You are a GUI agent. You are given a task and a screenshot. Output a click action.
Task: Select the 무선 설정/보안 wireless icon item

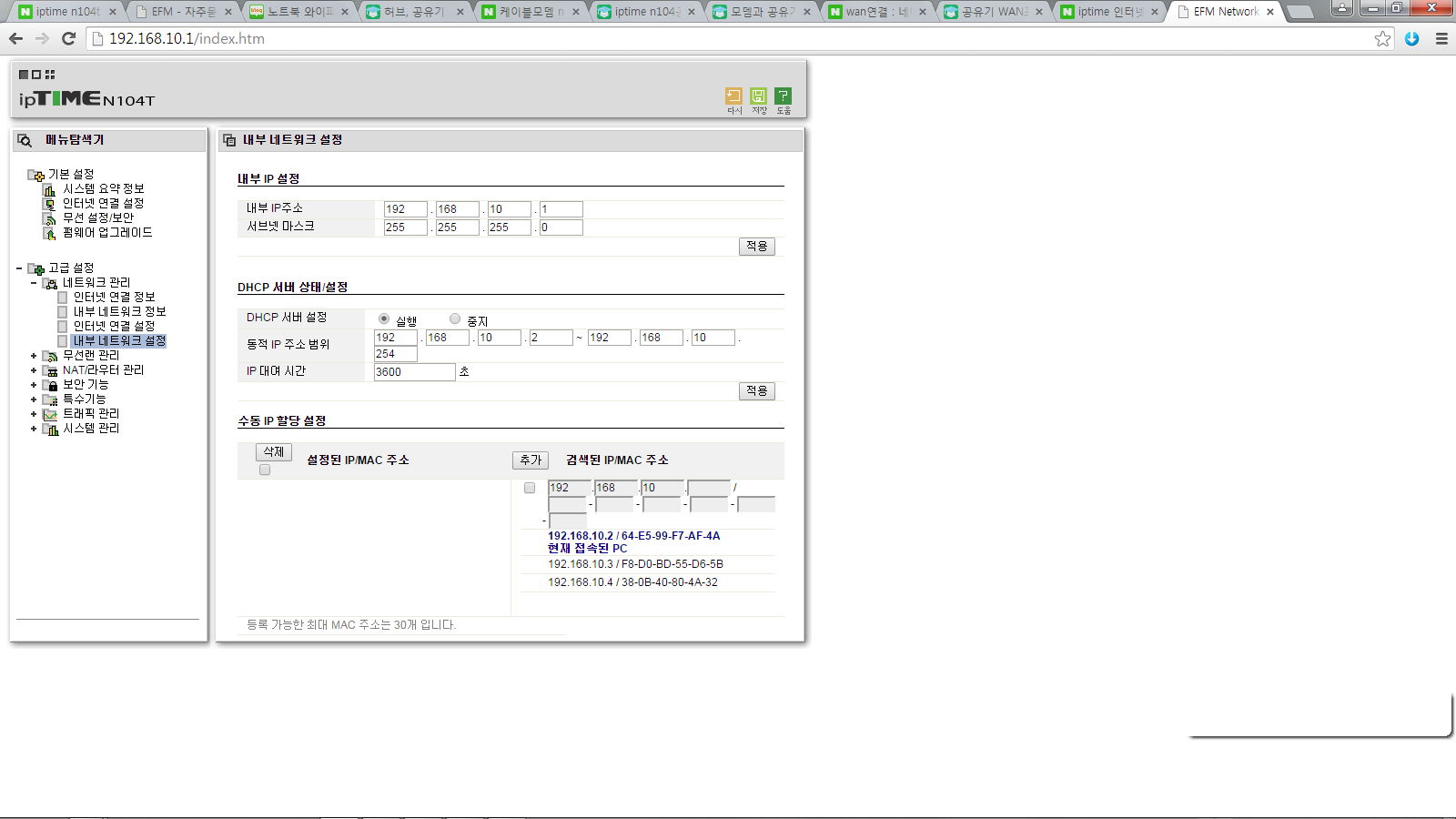pyautogui.click(x=49, y=218)
